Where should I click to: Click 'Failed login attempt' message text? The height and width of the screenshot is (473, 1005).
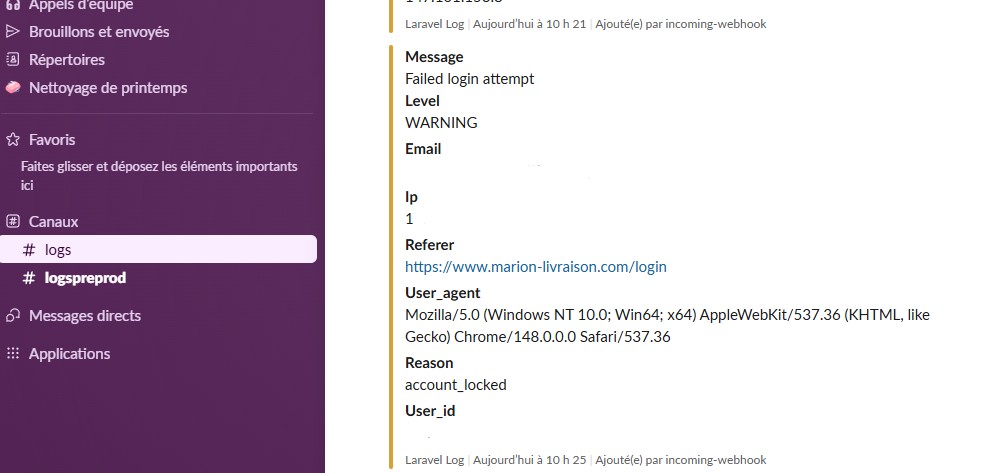pos(469,79)
